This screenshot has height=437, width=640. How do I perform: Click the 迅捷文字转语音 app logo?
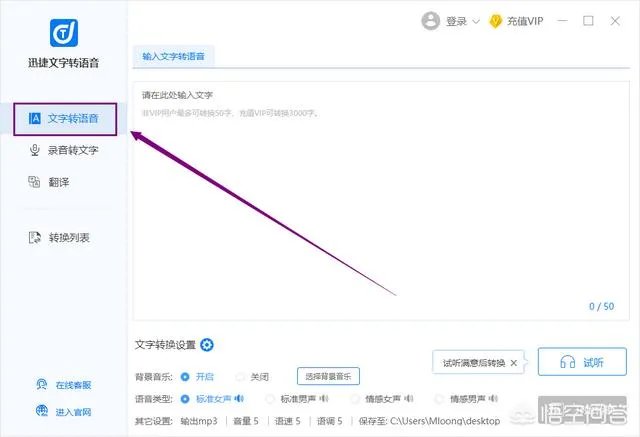pyautogui.click(x=64, y=33)
